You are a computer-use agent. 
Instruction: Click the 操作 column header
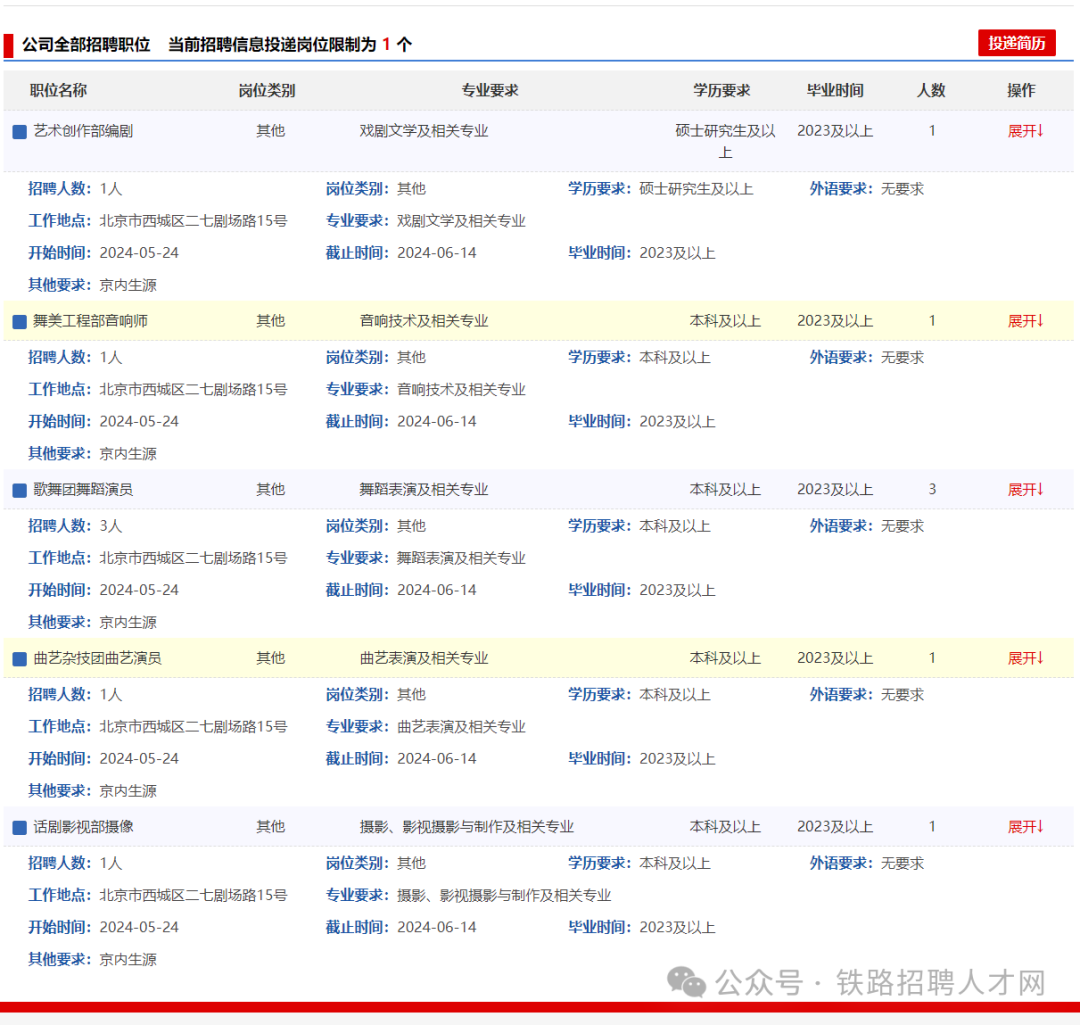(1021, 90)
